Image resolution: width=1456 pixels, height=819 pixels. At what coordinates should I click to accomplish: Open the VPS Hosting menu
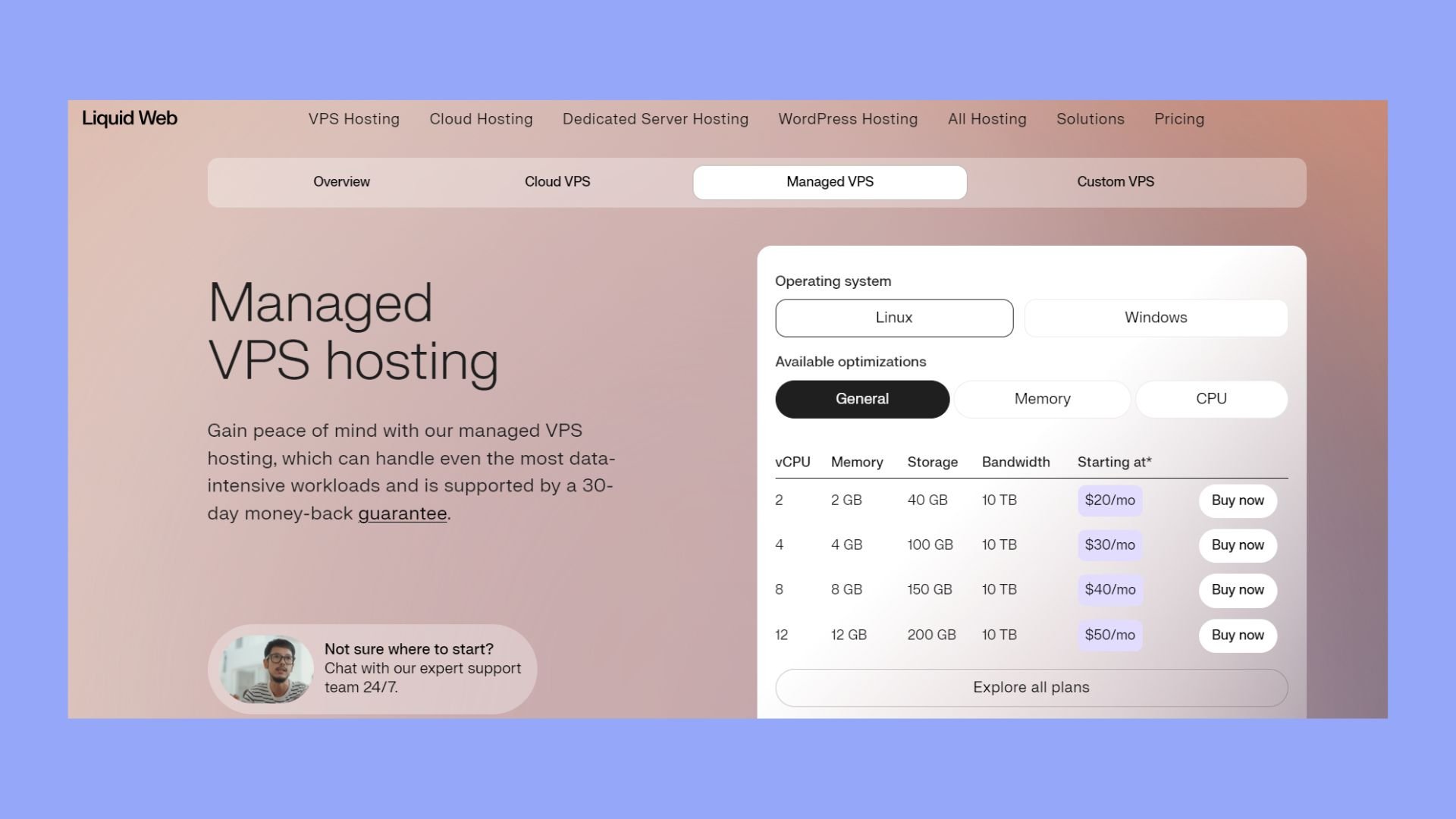point(353,119)
